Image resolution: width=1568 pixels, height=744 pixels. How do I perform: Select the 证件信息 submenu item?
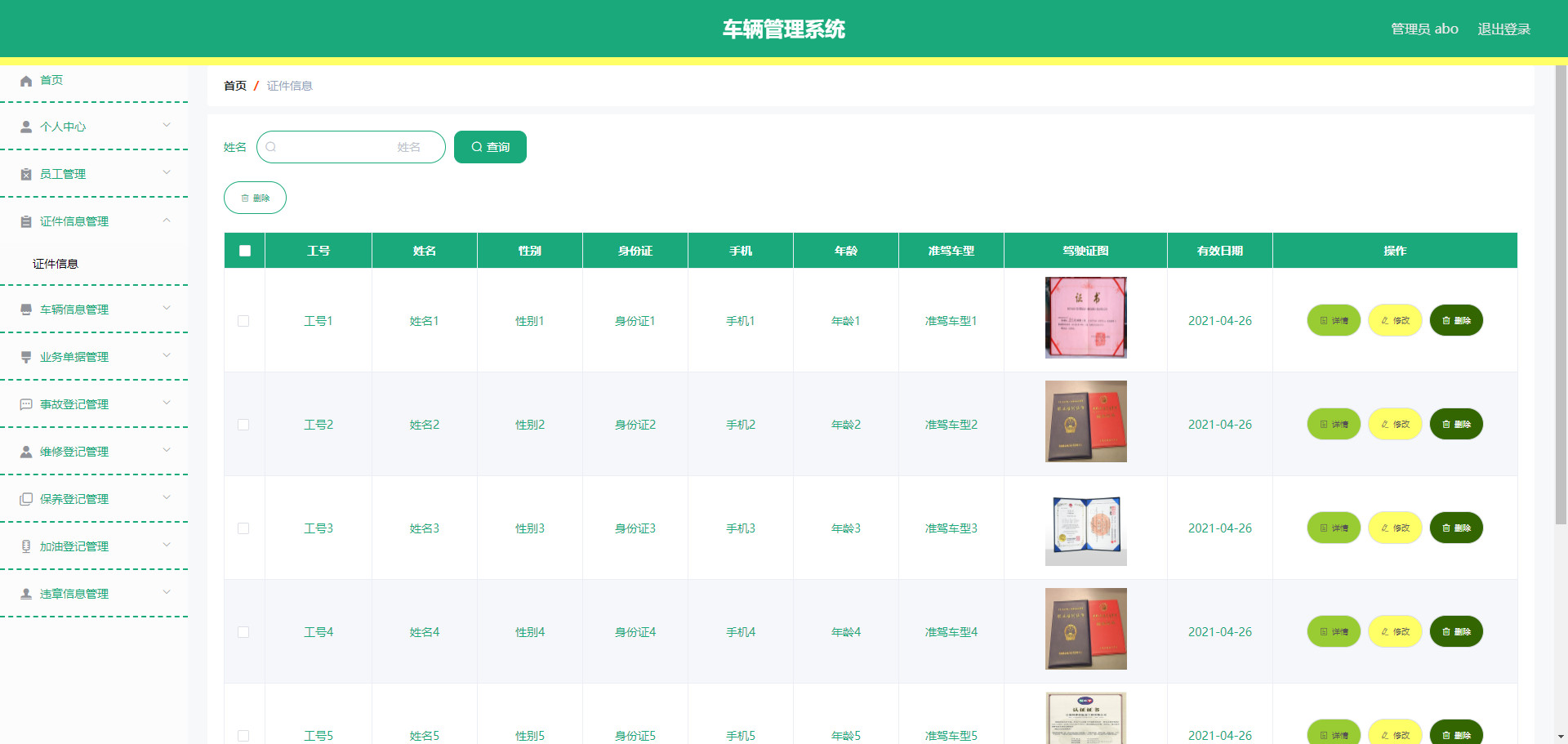point(56,264)
